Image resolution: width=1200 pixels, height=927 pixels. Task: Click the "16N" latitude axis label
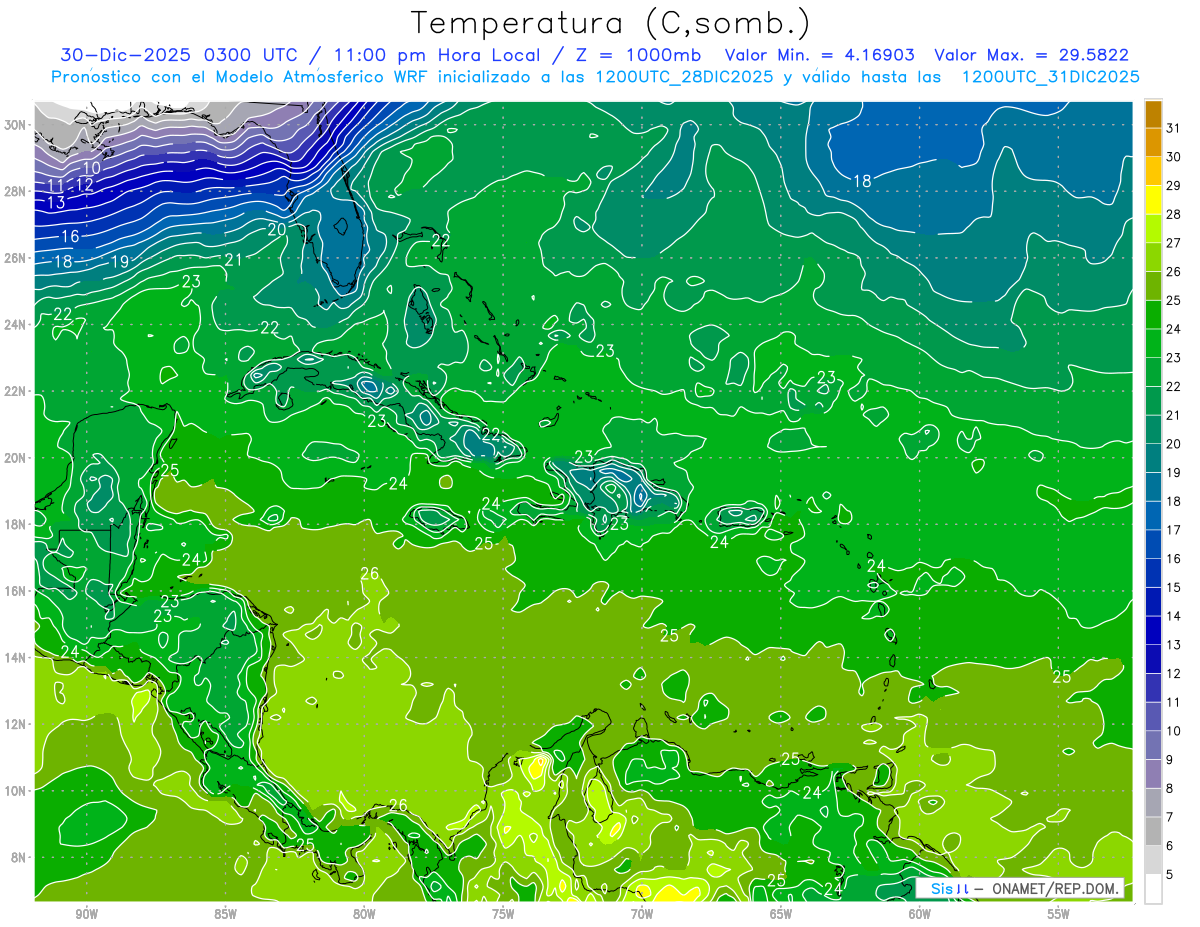click(x=15, y=591)
